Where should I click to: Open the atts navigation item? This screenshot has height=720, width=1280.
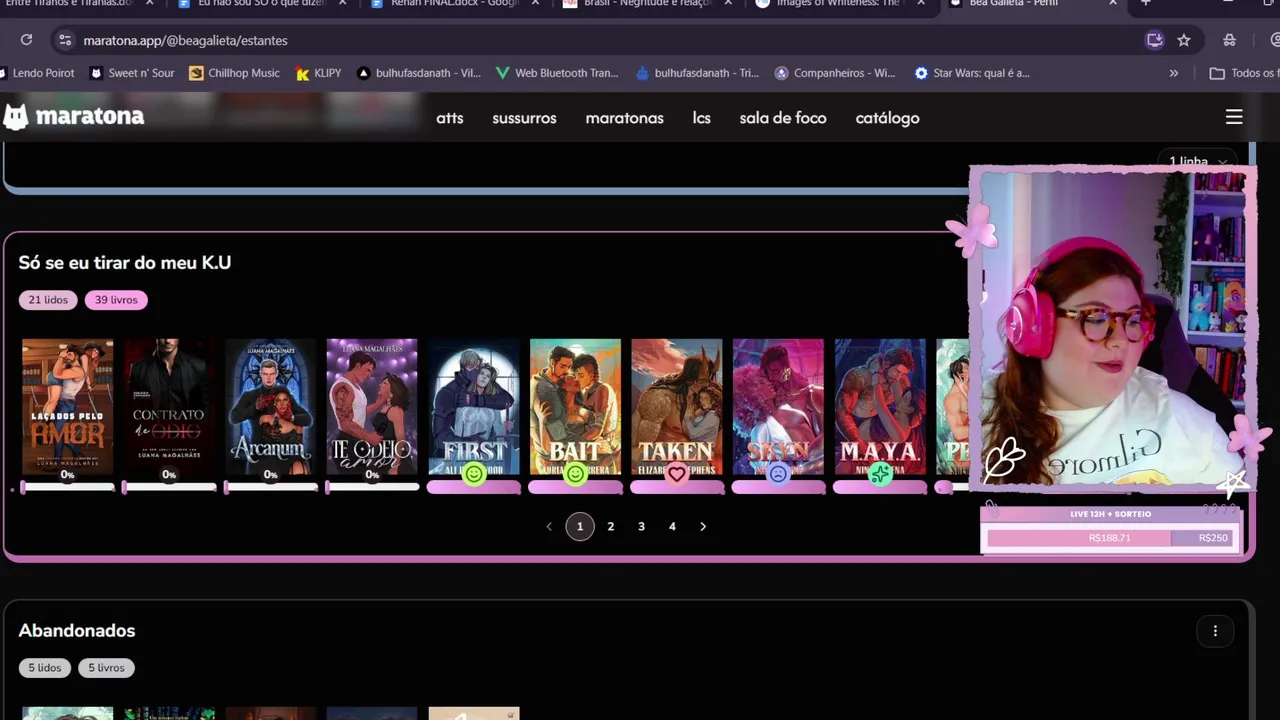click(450, 118)
